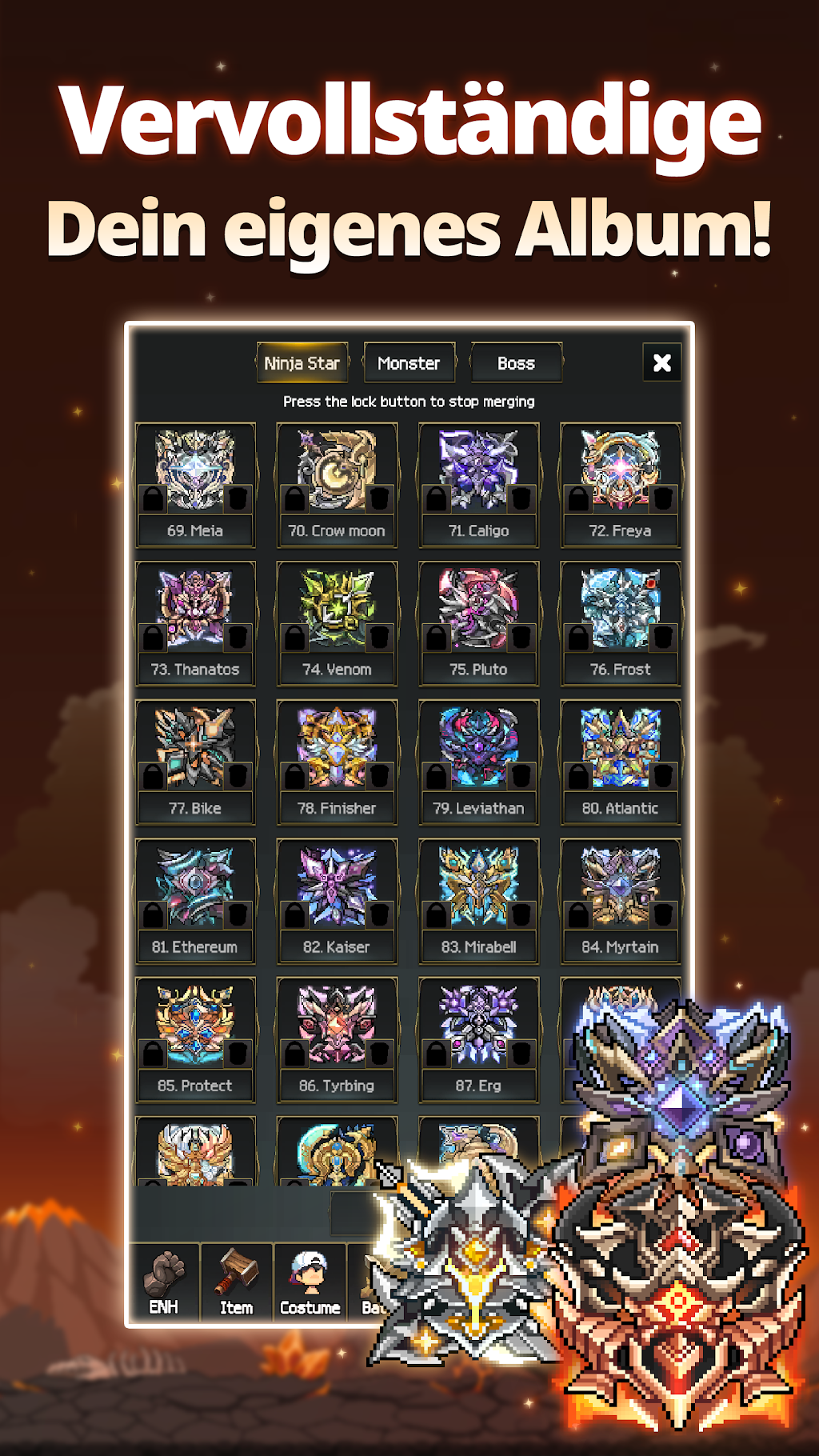Close the album window
The image size is (819, 1456).
point(662,362)
